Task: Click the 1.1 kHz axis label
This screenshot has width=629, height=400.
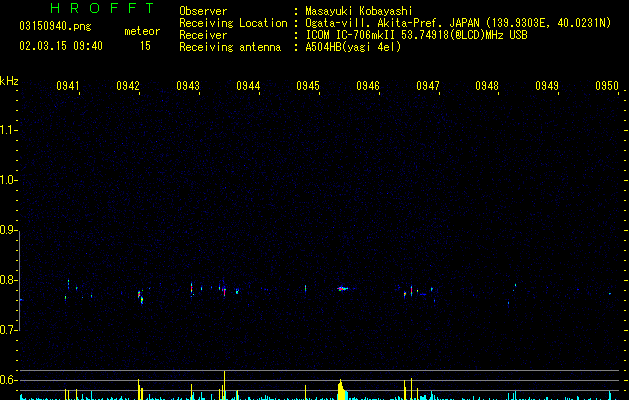Action: [8, 130]
